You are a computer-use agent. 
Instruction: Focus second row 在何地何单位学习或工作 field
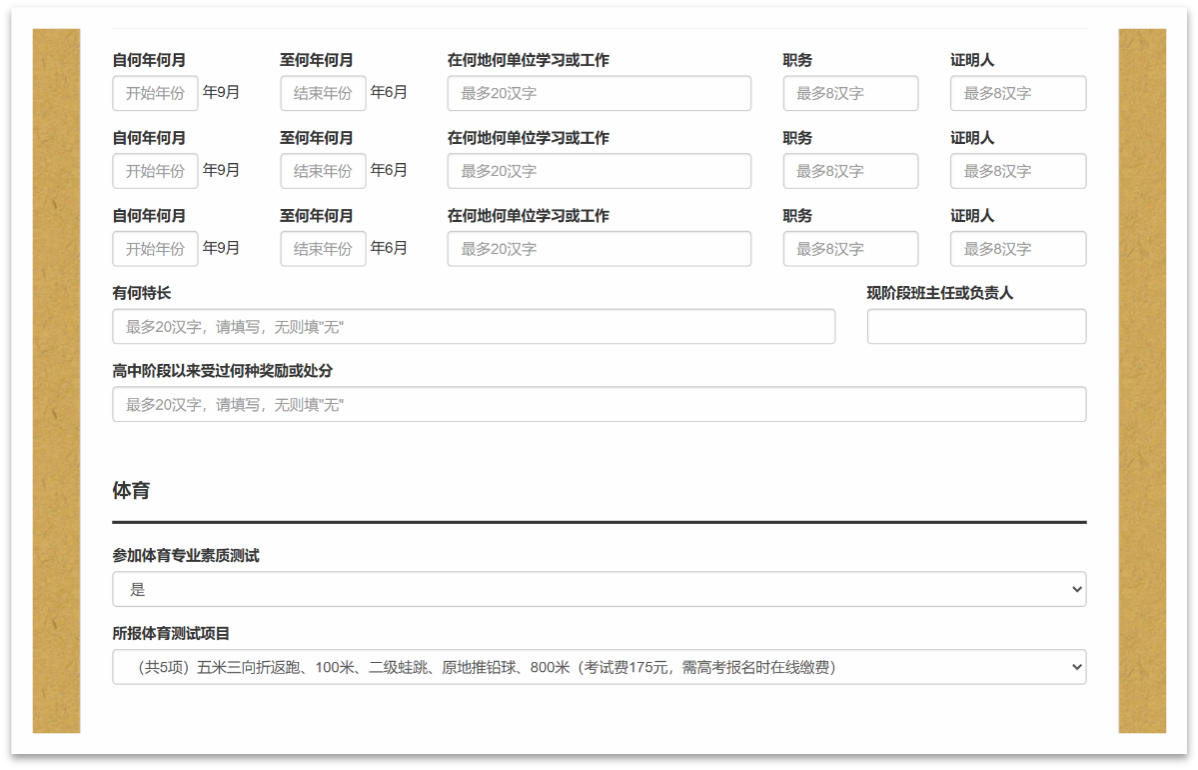pos(599,171)
